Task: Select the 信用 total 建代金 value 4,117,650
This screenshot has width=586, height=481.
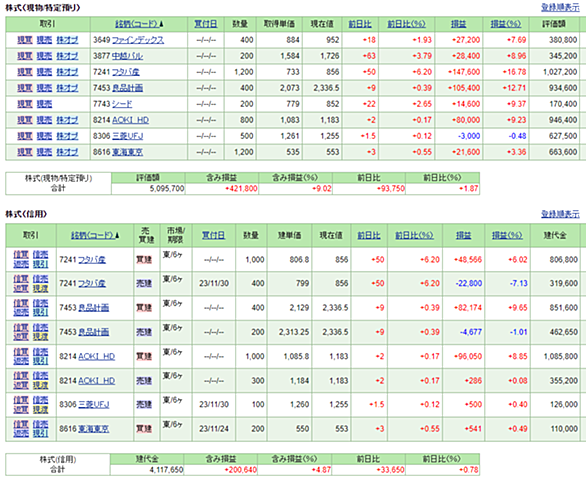Action: tap(166, 470)
